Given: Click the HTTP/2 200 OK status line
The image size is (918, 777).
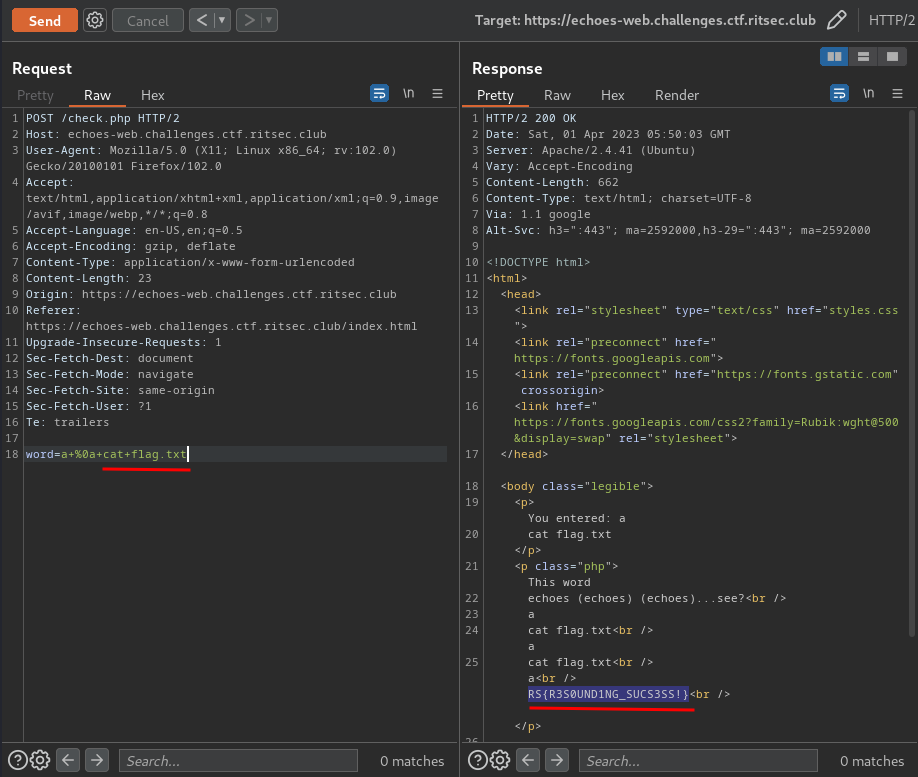Looking at the screenshot, I should [x=531, y=118].
